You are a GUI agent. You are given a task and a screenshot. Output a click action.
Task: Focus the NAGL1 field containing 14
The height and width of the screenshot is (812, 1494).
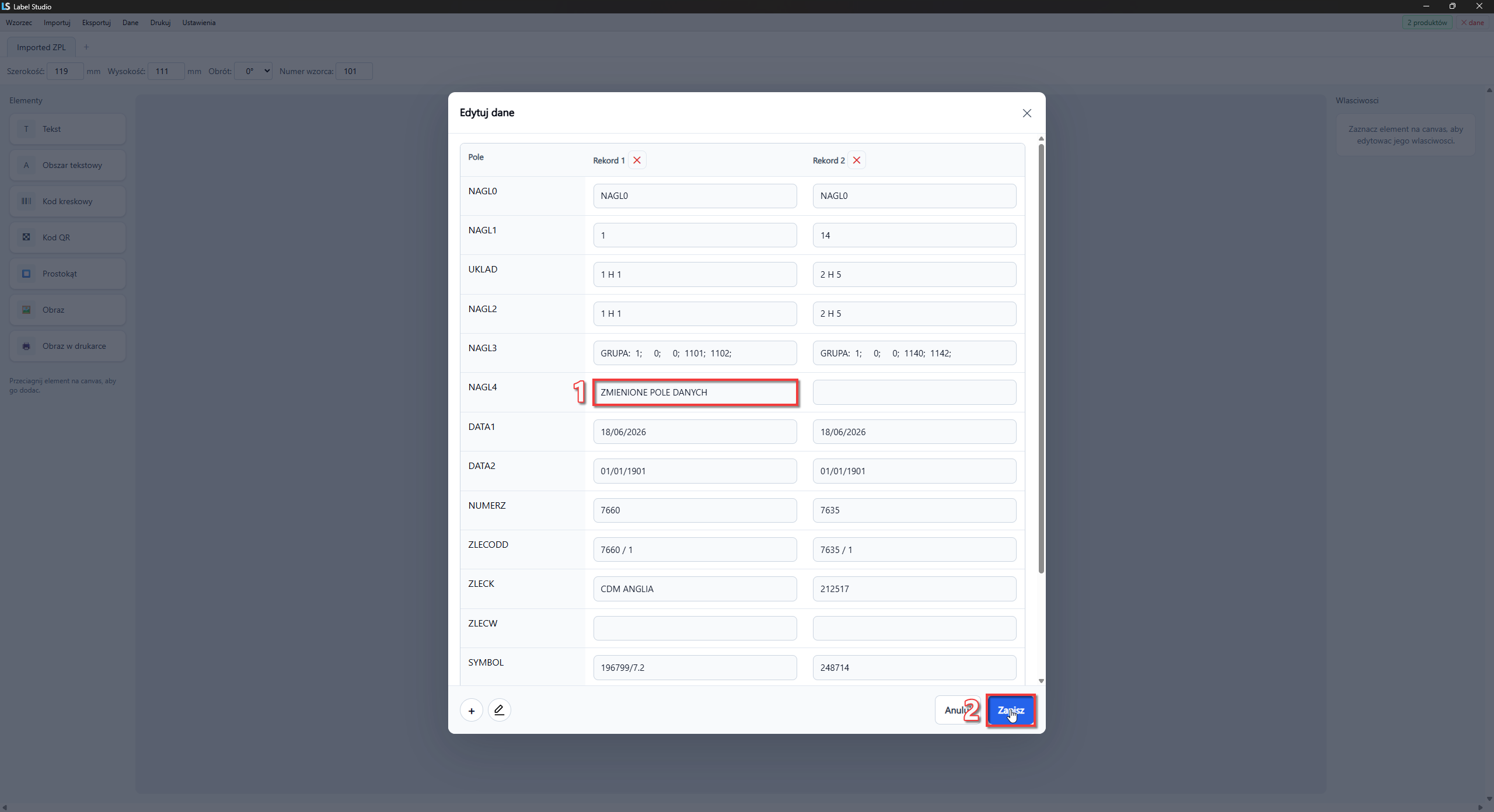click(x=914, y=236)
